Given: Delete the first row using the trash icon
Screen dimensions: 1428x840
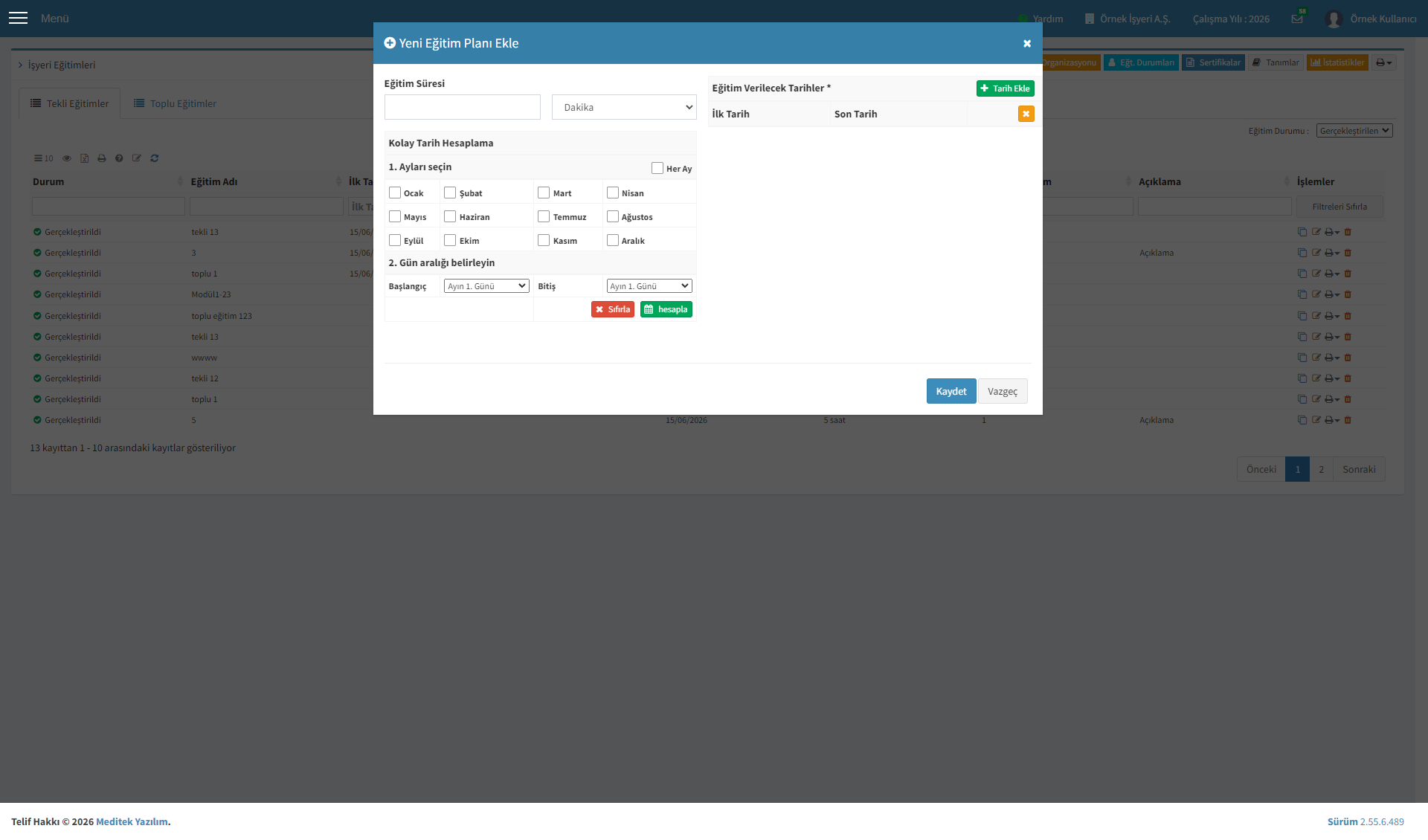Looking at the screenshot, I should (1348, 232).
